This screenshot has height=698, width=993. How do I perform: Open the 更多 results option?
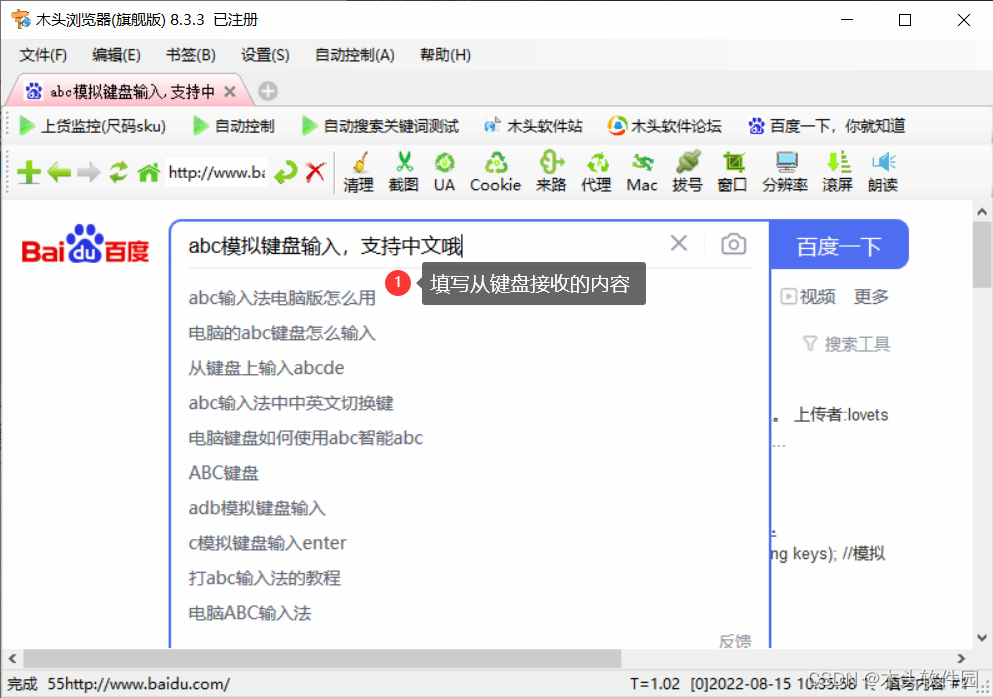tap(871, 296)
